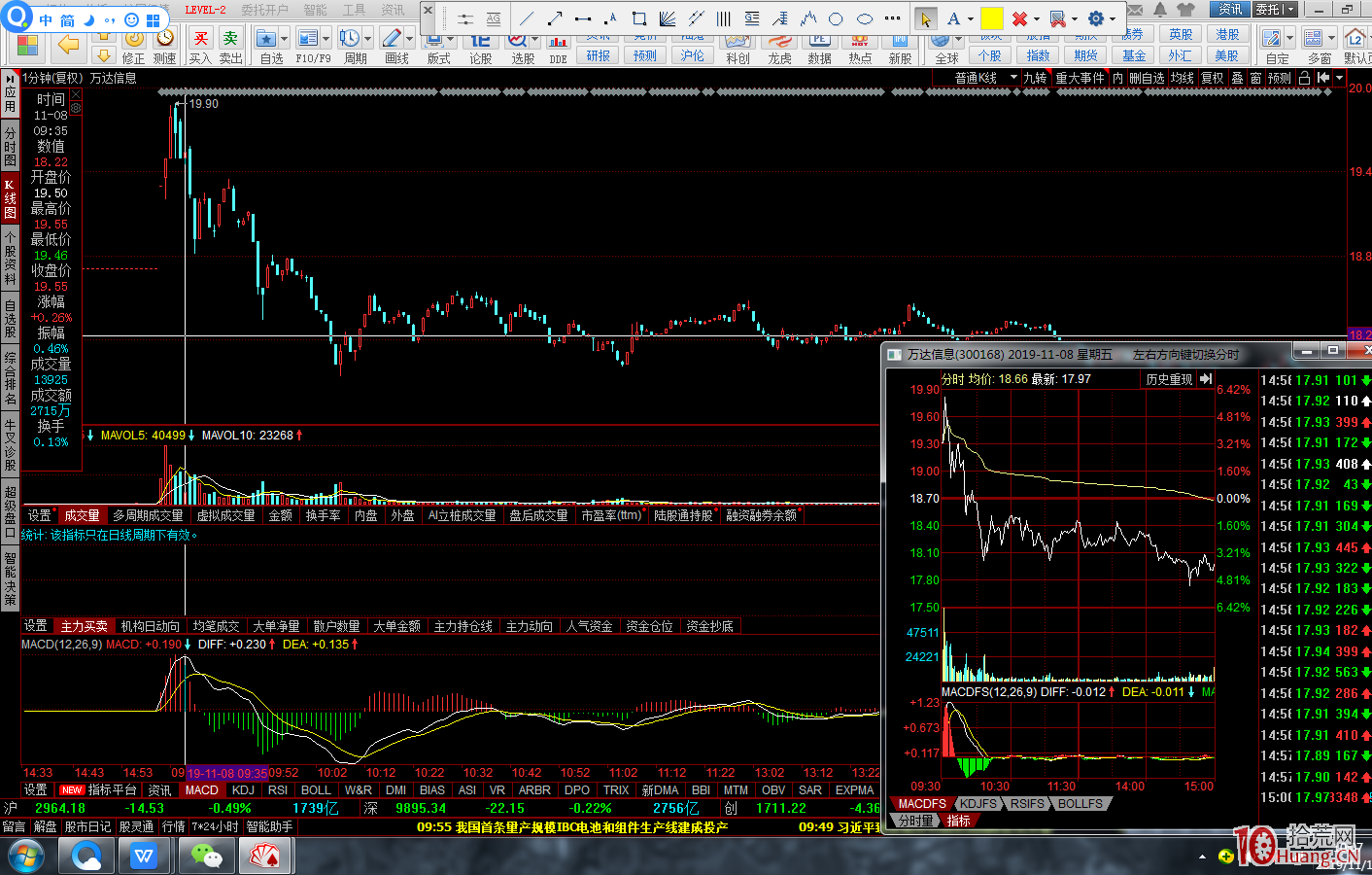The width and height of the screenshot is (1372, 875).
Task: Toggle 九转 indicator overlay
Action: click(1035, 78)
